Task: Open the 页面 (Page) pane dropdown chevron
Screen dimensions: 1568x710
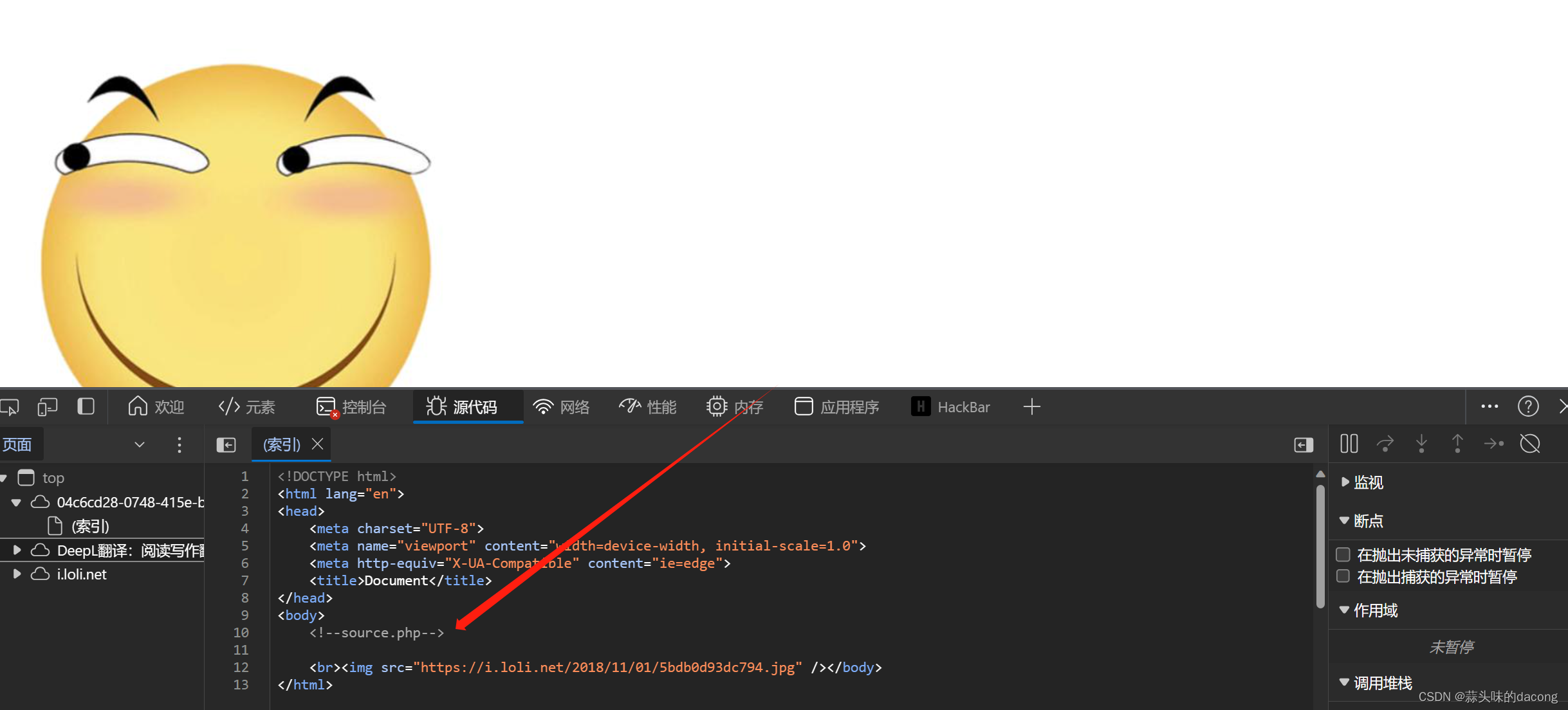Action: pos(139,444)
